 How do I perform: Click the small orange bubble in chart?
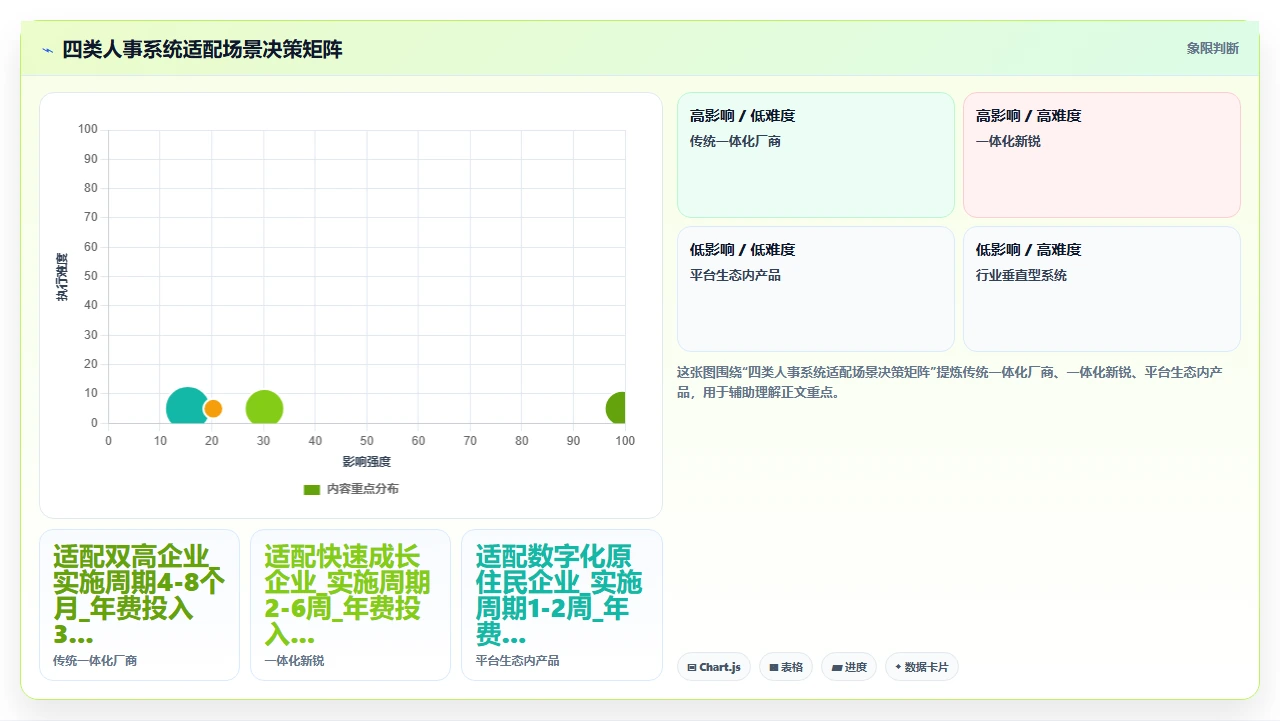tap(212, 408)
